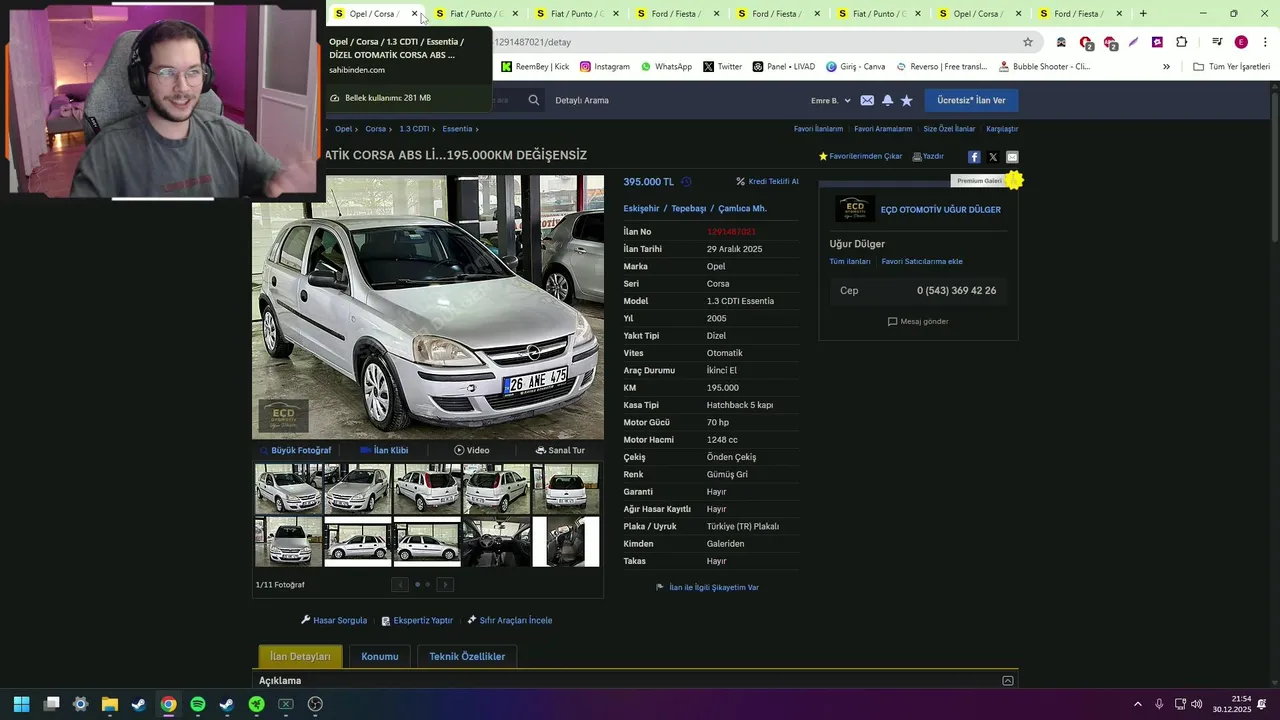Open İlan ile İlgili Şikayetim Var

[x=707, y=588]
